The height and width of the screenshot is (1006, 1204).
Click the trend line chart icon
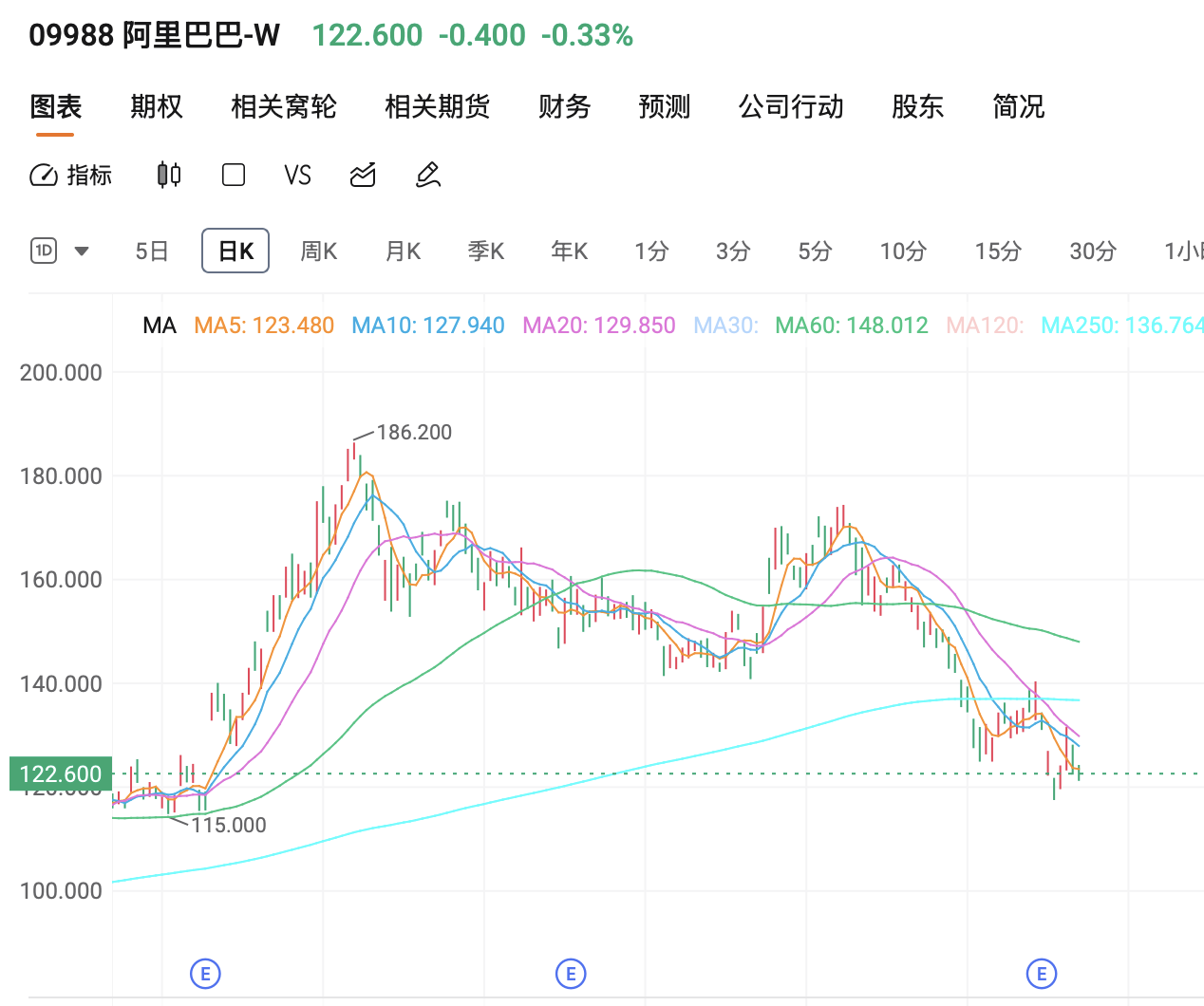363,176
